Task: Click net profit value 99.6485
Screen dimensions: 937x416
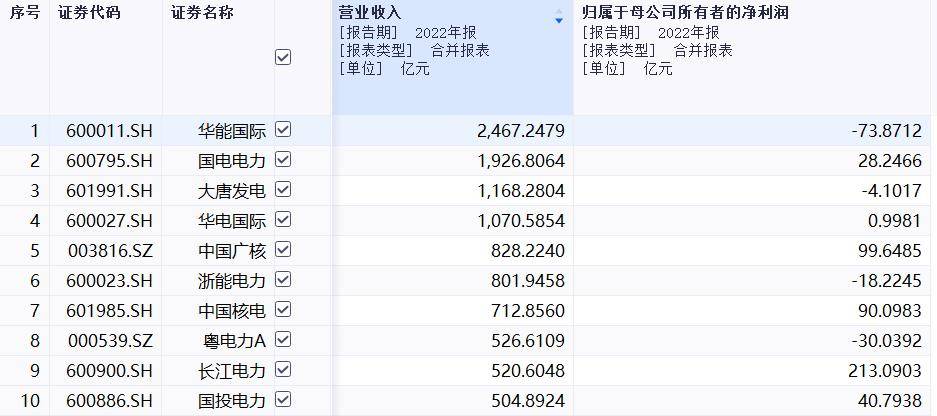Action: (890, 250)
